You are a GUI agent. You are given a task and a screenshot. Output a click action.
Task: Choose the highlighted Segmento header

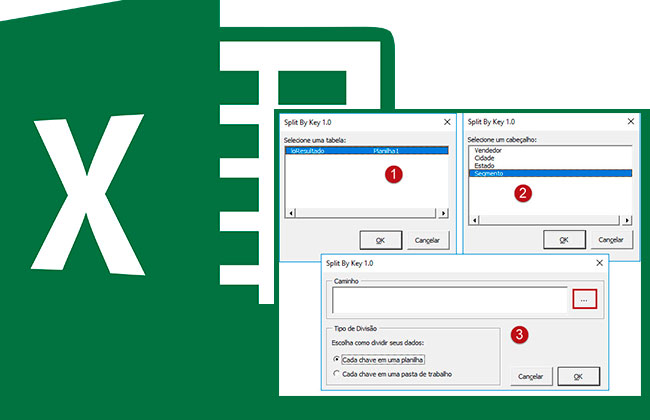point(550,173)
